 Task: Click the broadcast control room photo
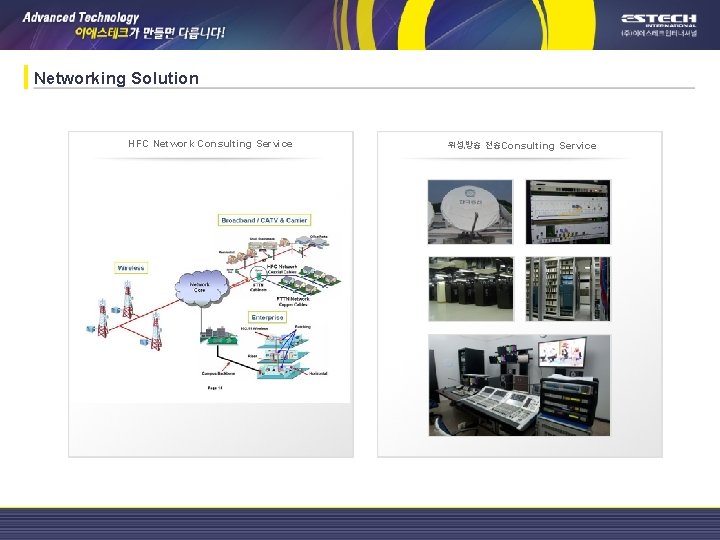point(519,385)
